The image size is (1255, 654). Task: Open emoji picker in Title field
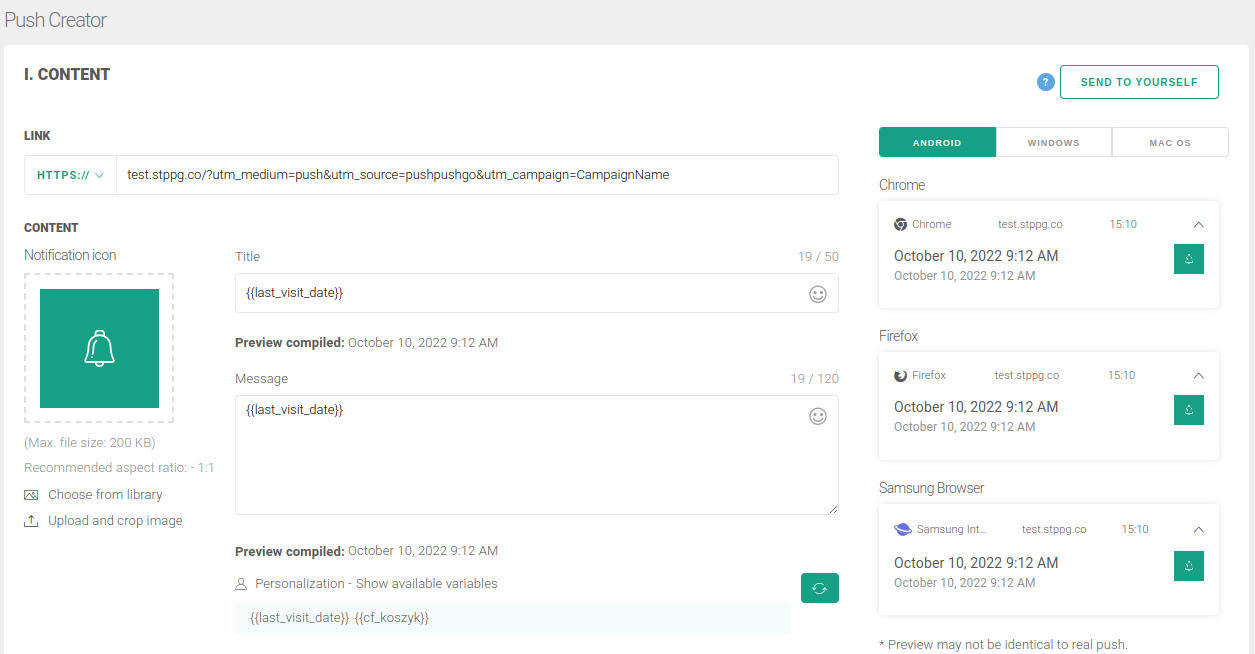pos(818,294)
